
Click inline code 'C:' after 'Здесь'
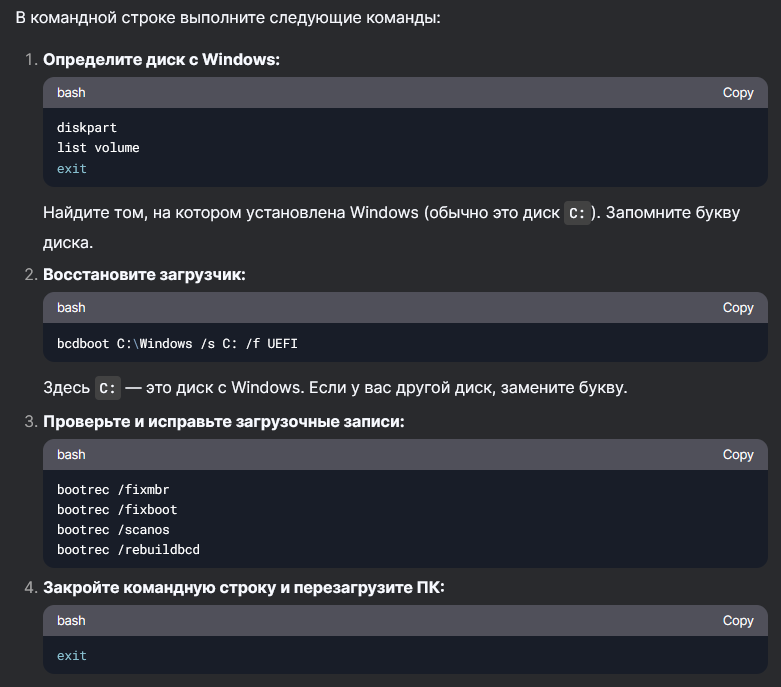108,388
